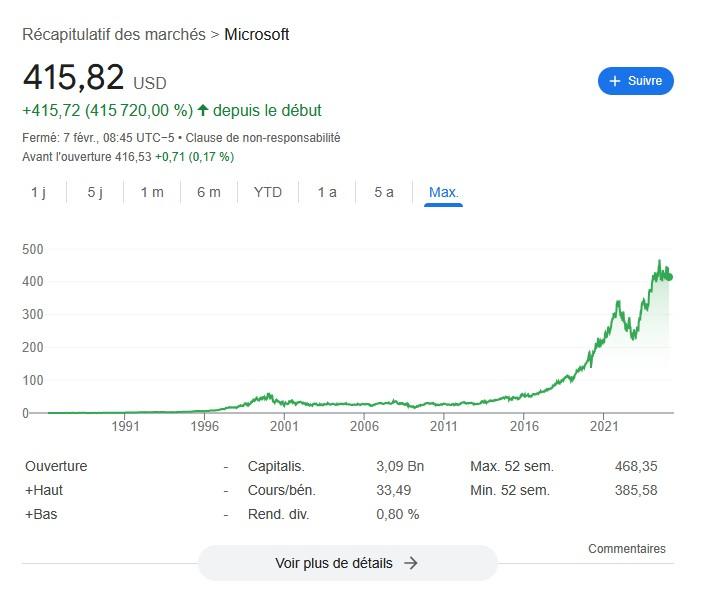Click the green up arrow beside depuis le début
718x600 pixels.
pos(203,110)
